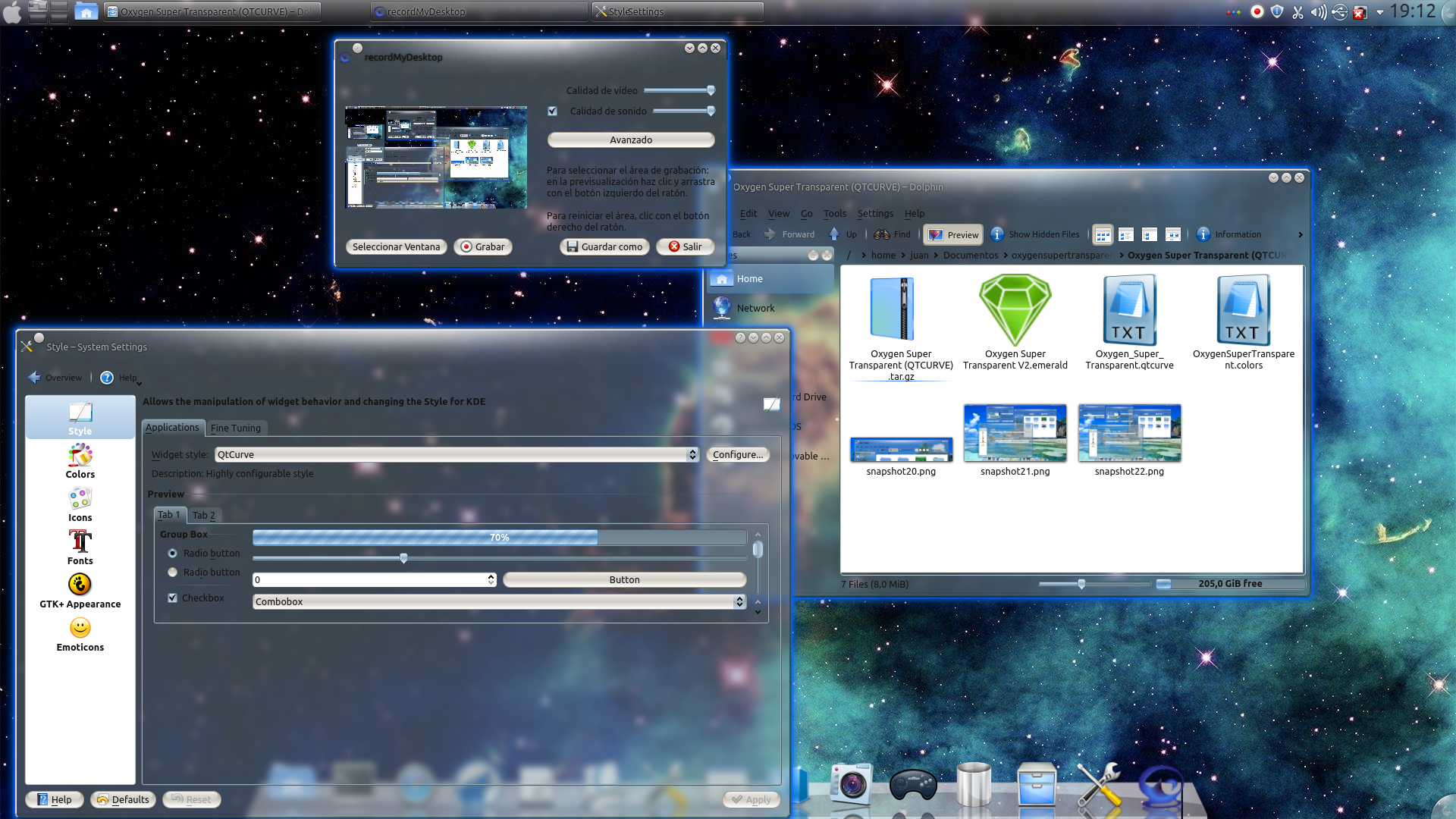Switch Dolphin to Columns view mode
This screenshot has width=1456, height=819.
1150,234
